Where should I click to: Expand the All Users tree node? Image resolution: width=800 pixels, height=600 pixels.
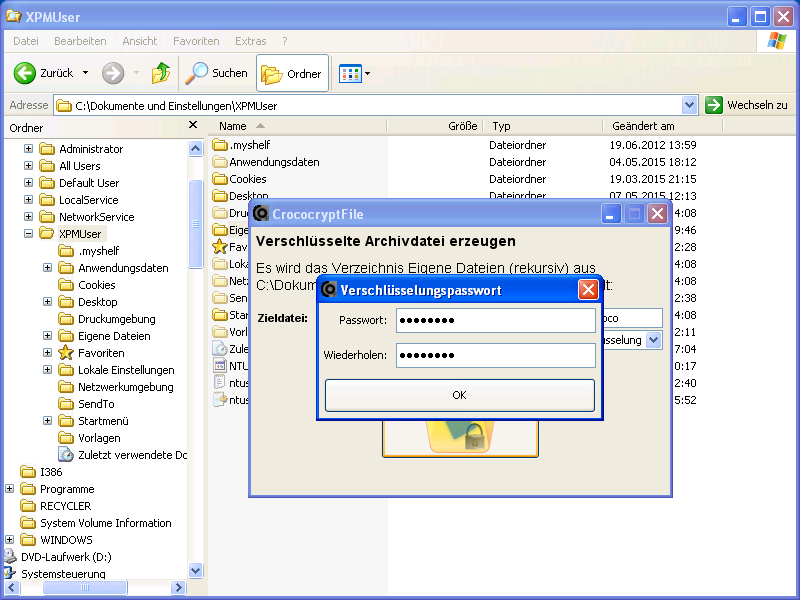29,165
